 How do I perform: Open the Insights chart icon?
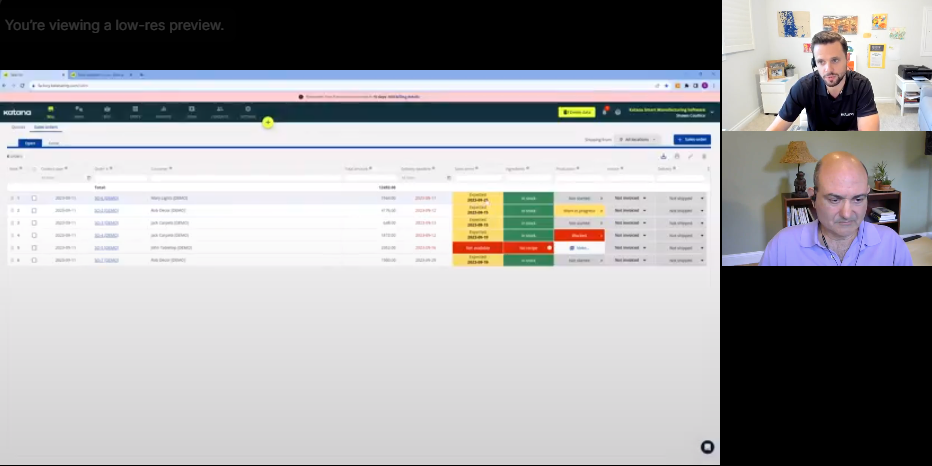click(x=163, y=112)
